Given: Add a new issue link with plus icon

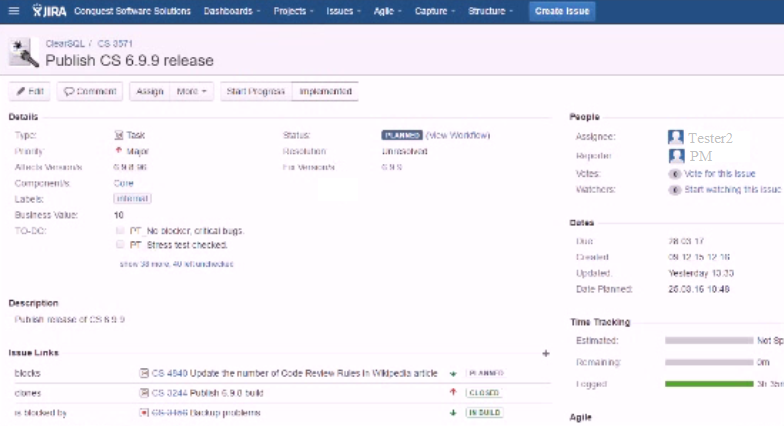Looking at the screenshot, I should (546, 354).
